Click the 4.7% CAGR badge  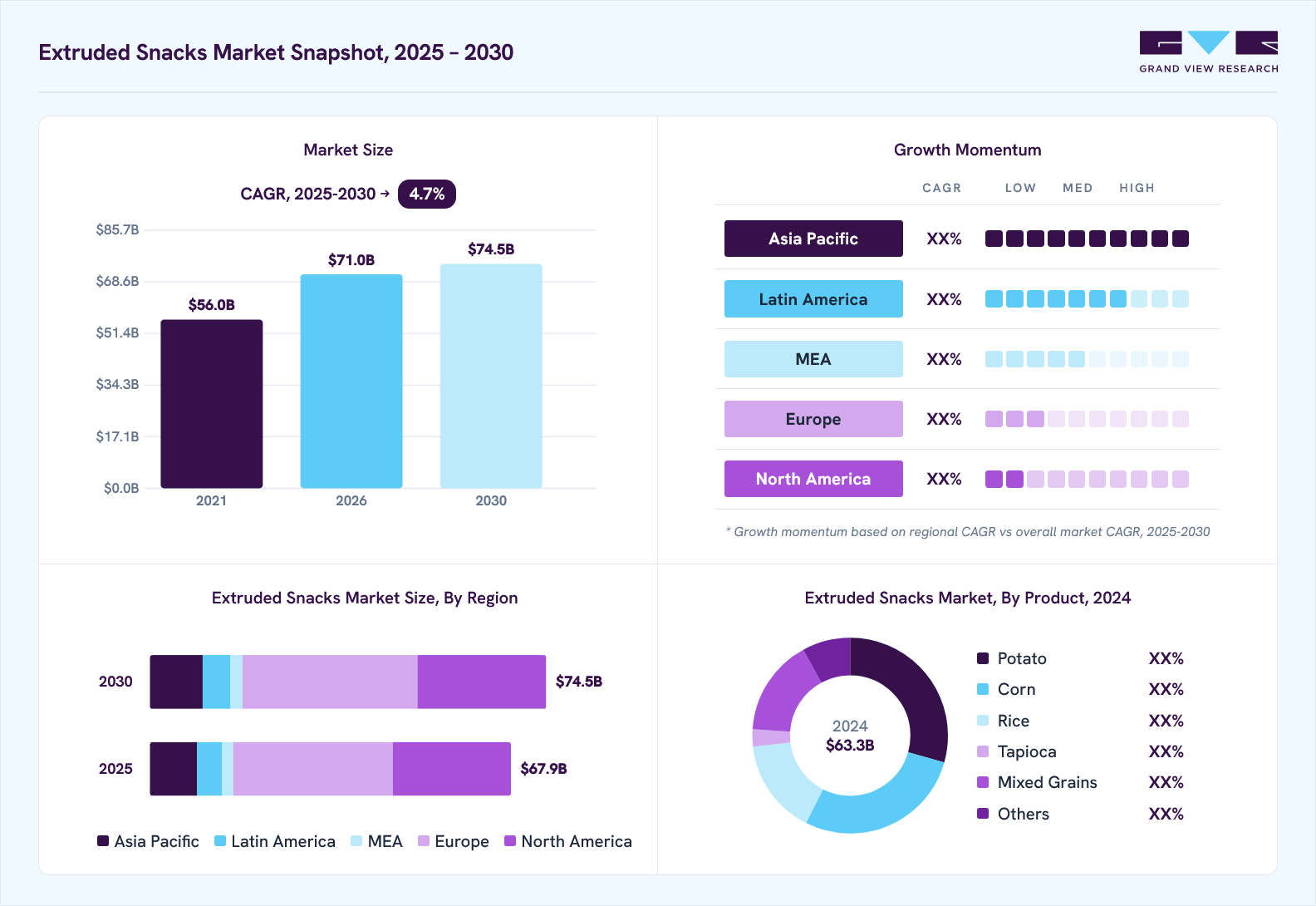pyautogui.click(x=427, y=194)
